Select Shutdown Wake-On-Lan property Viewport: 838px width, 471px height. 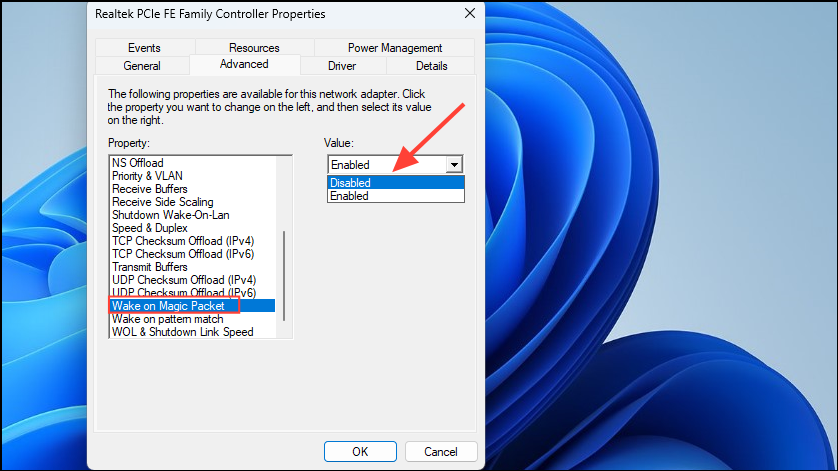coord(170,215)
